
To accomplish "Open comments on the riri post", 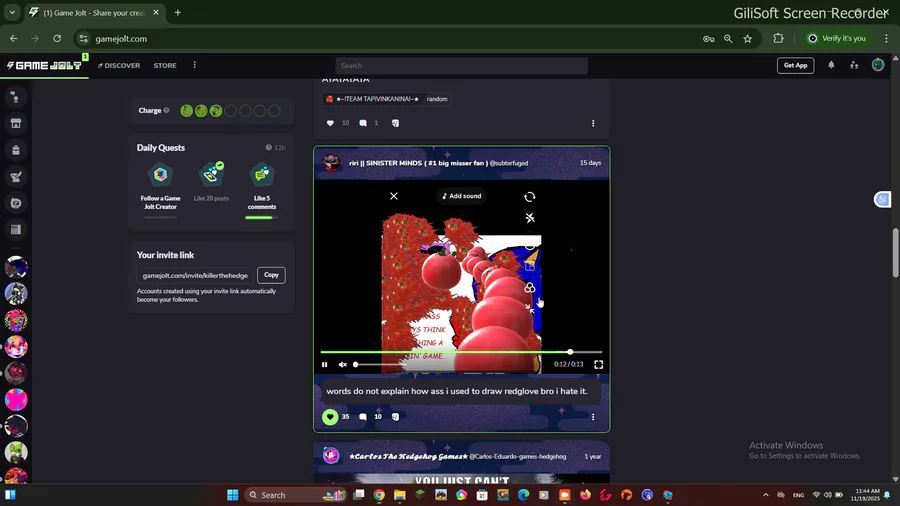I will click(x=363, y=417).
